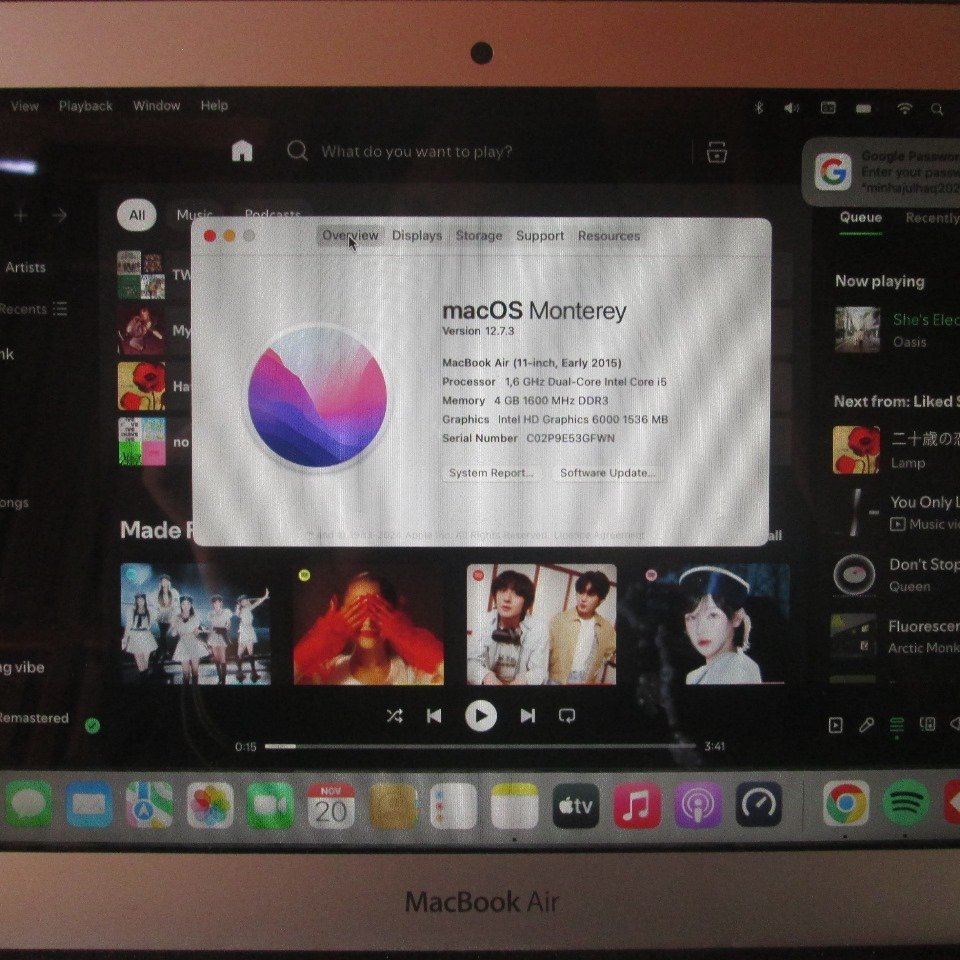Skip to next track
The width and height of the screenshot is (960, 960).
point(527,716)
